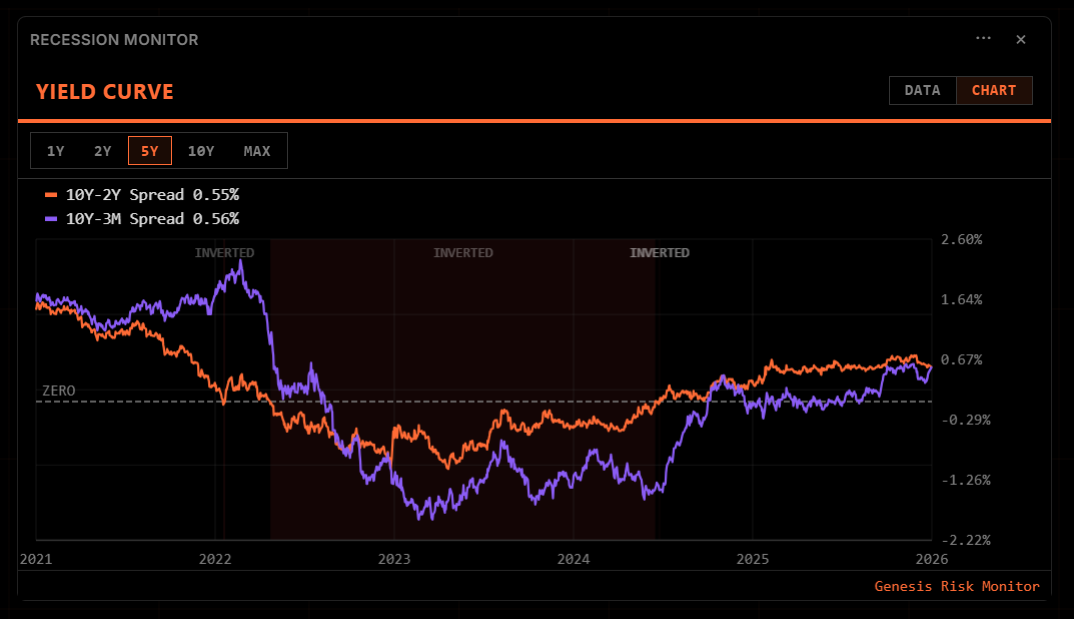Toggle the 10Y-2Y Spread series visibility
1074x619 pixels.
click(151, 194)
